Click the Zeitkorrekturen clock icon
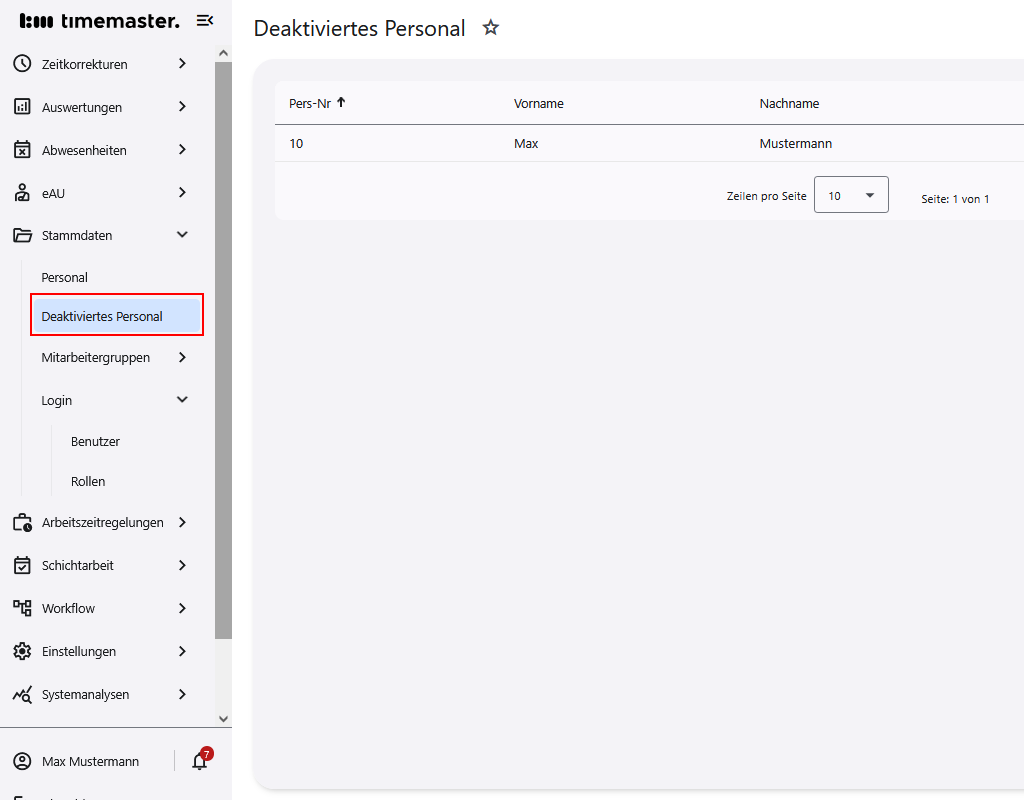 coord(22,64)
